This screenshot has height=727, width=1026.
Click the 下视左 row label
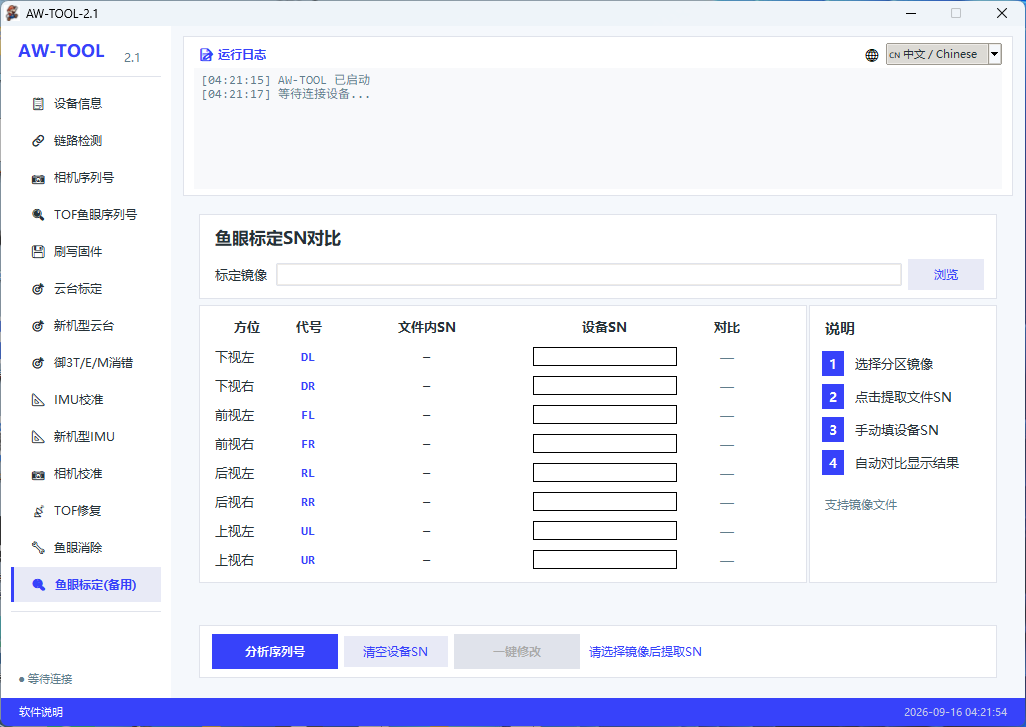(x=234, y=357)
